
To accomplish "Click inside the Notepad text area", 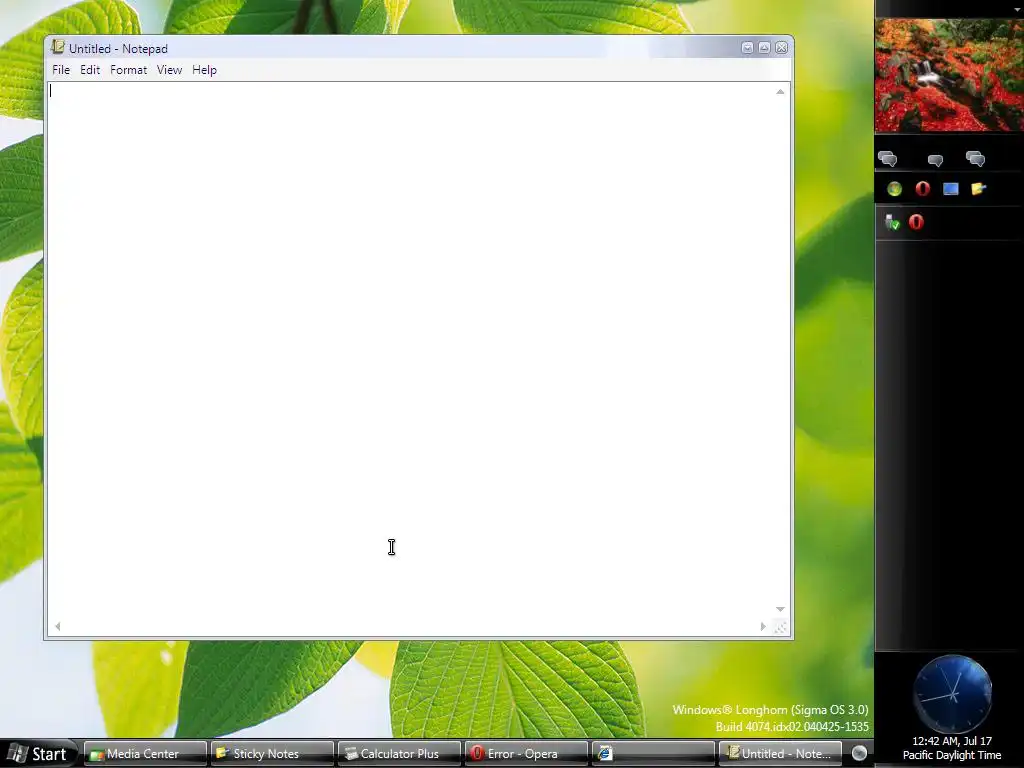I will tap(410, 351).
